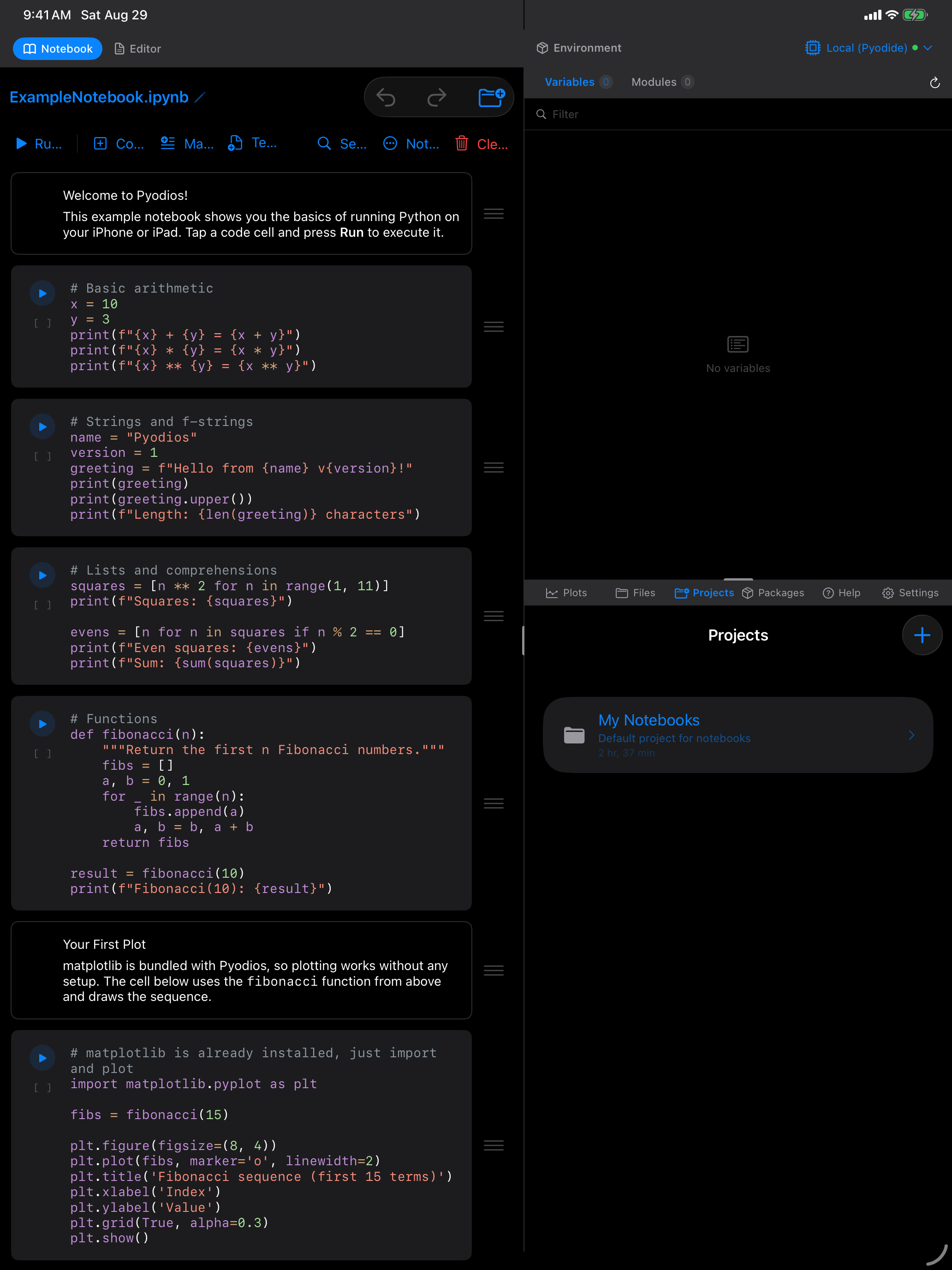Add a code cell with the Co... button
This screenshot has width=952, height=1270.
point(119,144)
